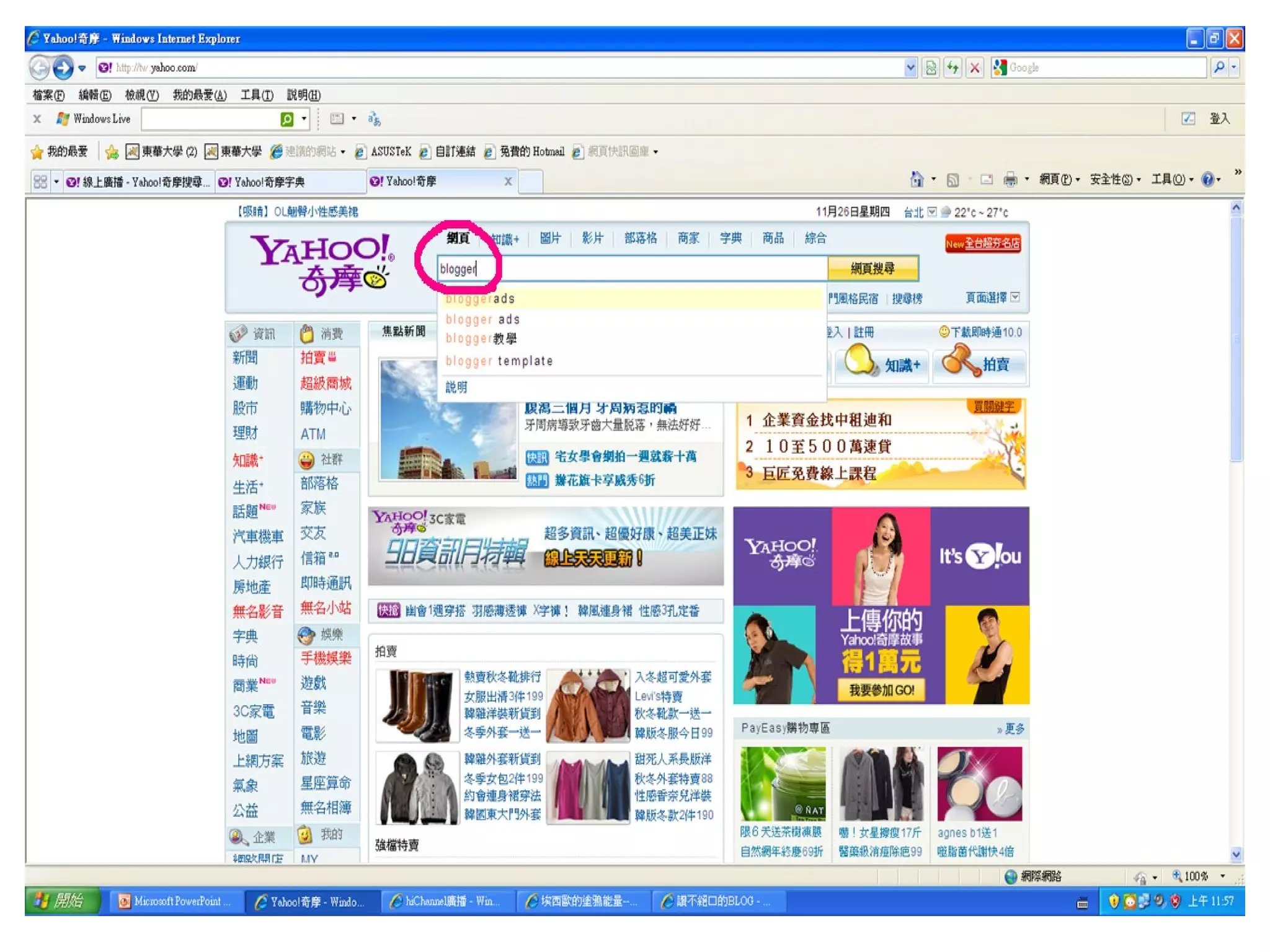1270x952 pixels.
Task: Click the Quick Tabs grid icon
Action: [x=40, y=182]
